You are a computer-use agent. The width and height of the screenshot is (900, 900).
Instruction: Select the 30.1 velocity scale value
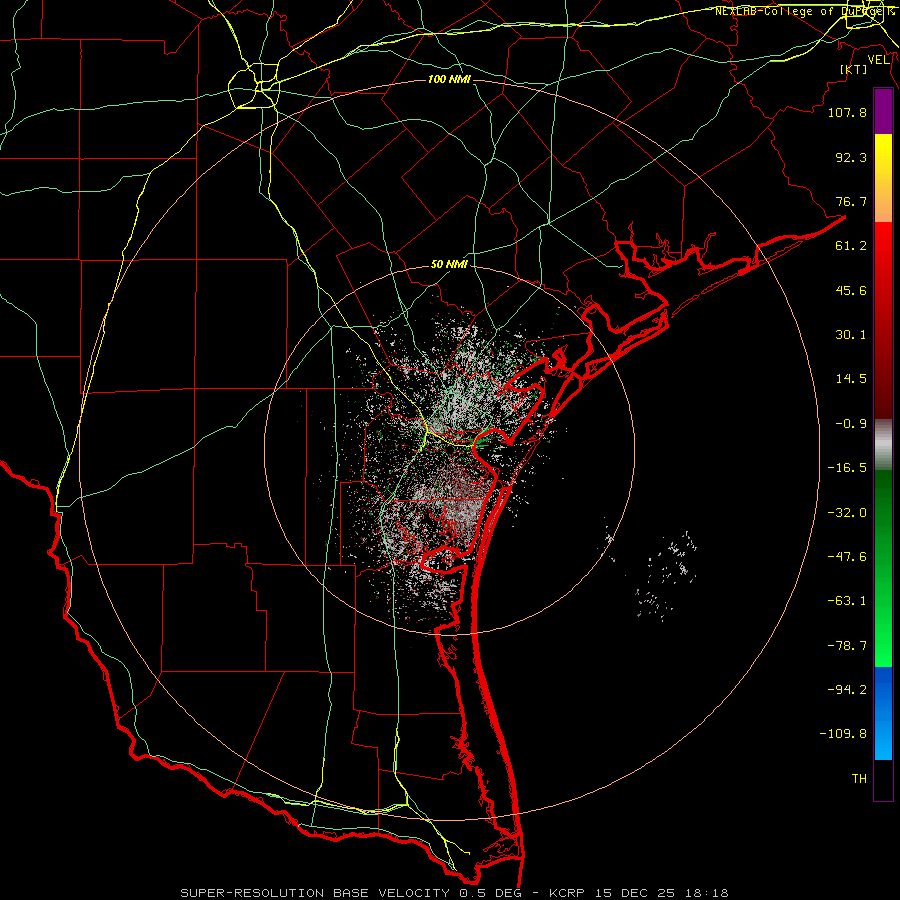(x=851, y=335)
